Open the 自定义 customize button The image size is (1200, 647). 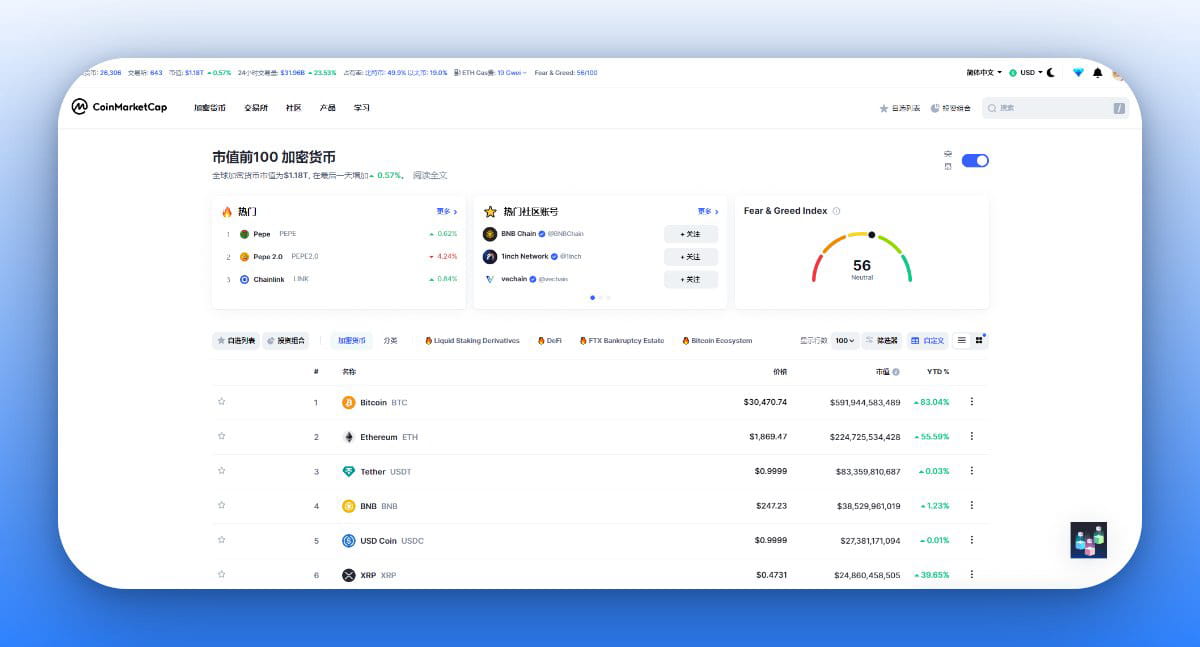click(x=927, y=341)
